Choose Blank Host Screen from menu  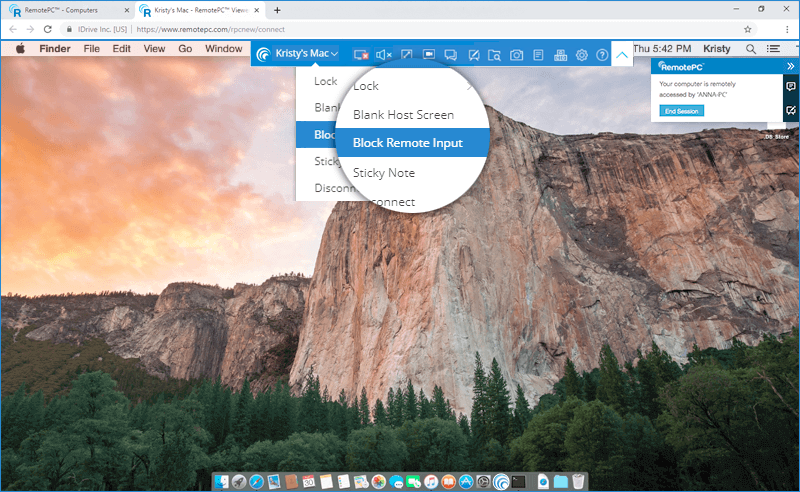(x=403, y=115)
